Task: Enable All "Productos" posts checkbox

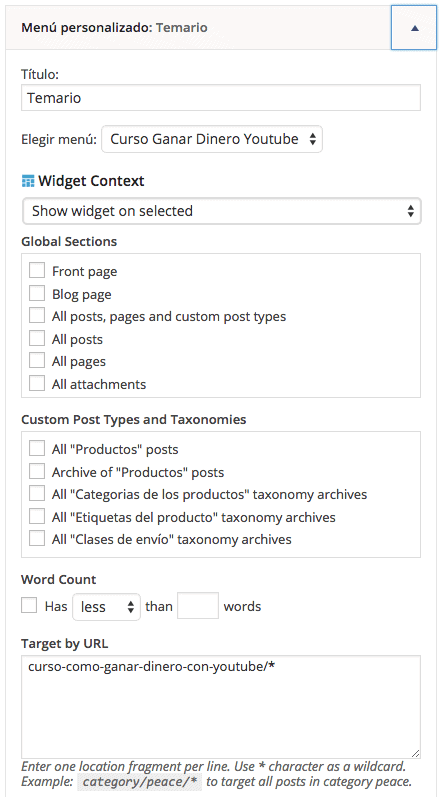Action: tap(37, 449)
